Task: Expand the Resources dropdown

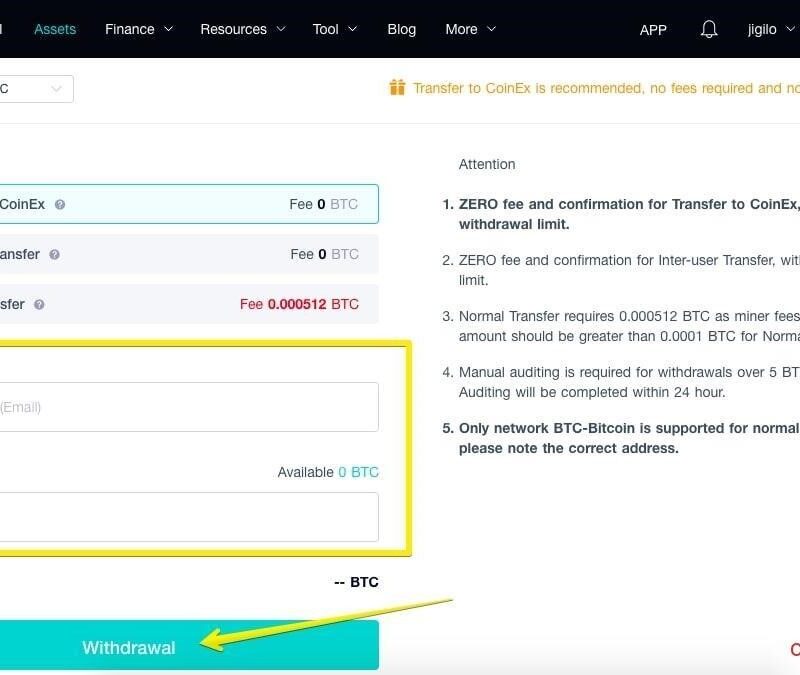Action: (x=242, y=29)
